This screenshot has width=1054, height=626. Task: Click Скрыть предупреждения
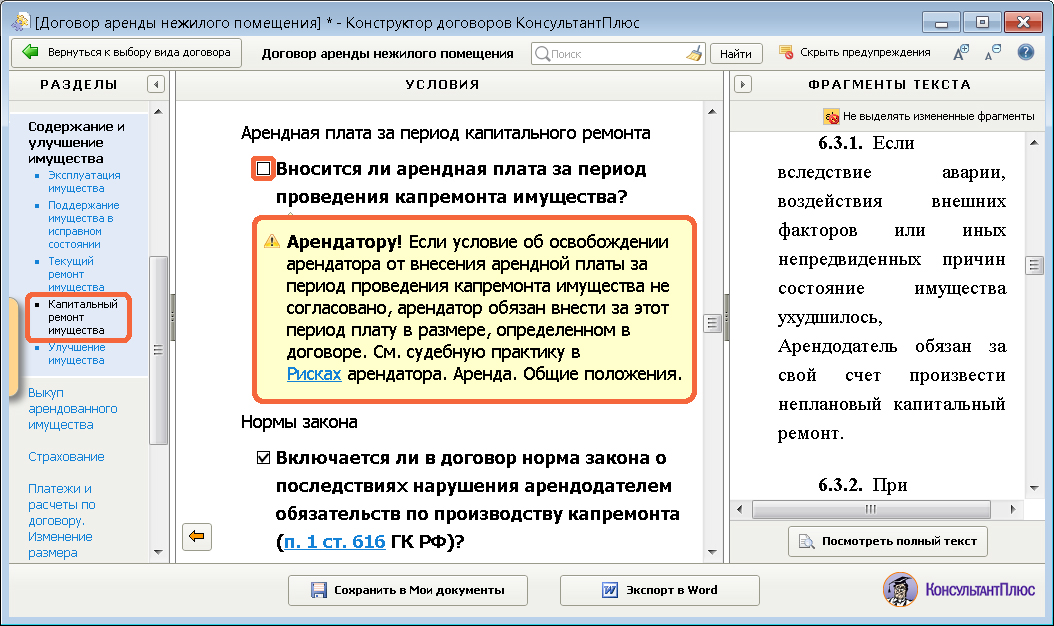865,52
